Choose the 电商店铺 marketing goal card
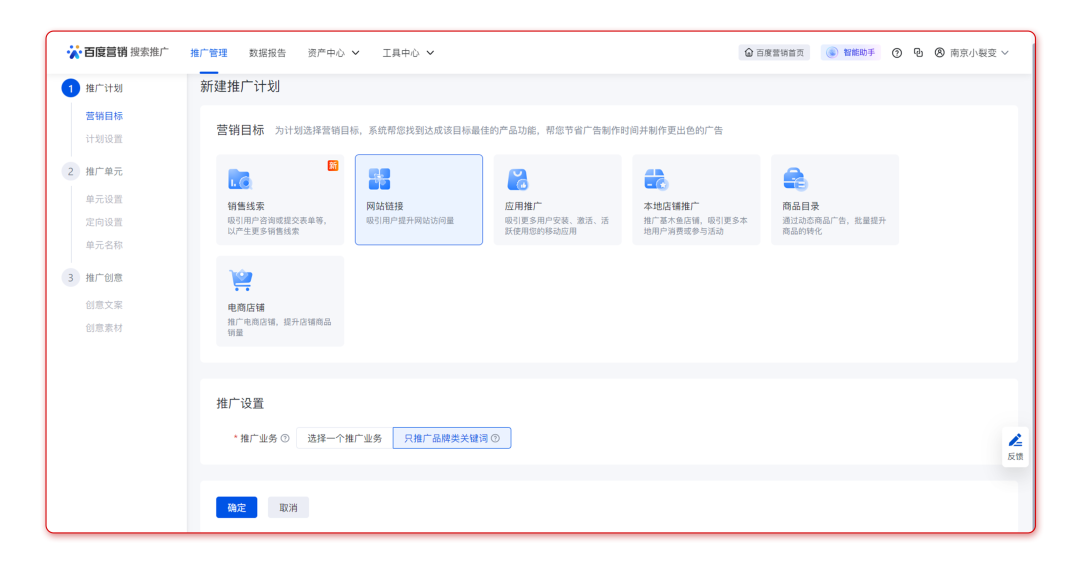The height and width of the screenshot is (564, 1080). tap(280, 301)
